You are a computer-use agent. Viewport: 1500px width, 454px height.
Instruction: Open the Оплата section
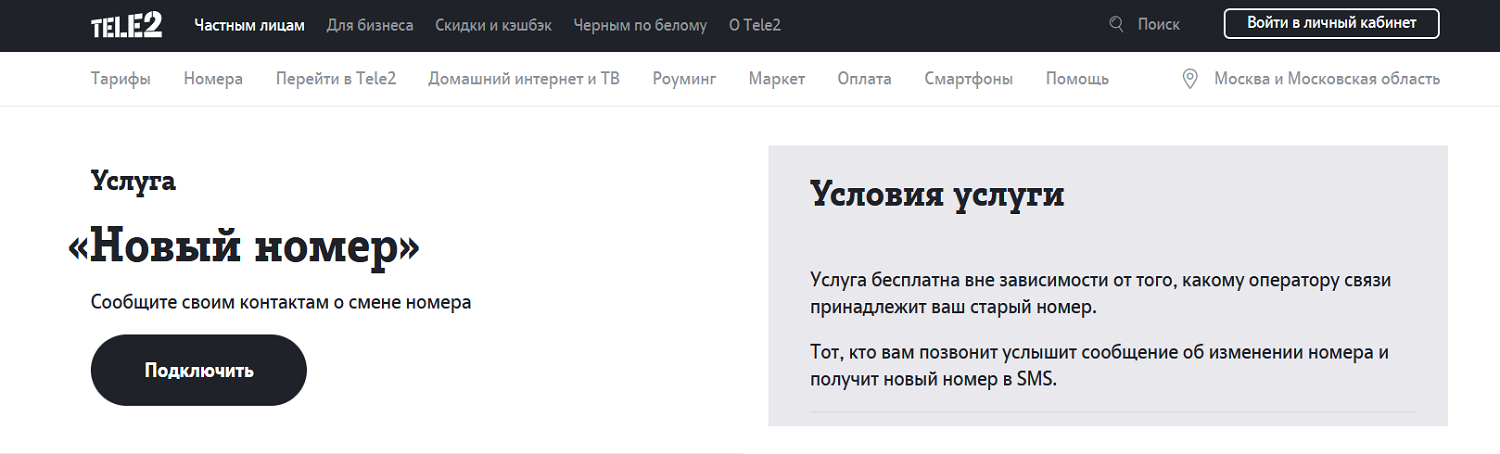coord(865,79)
